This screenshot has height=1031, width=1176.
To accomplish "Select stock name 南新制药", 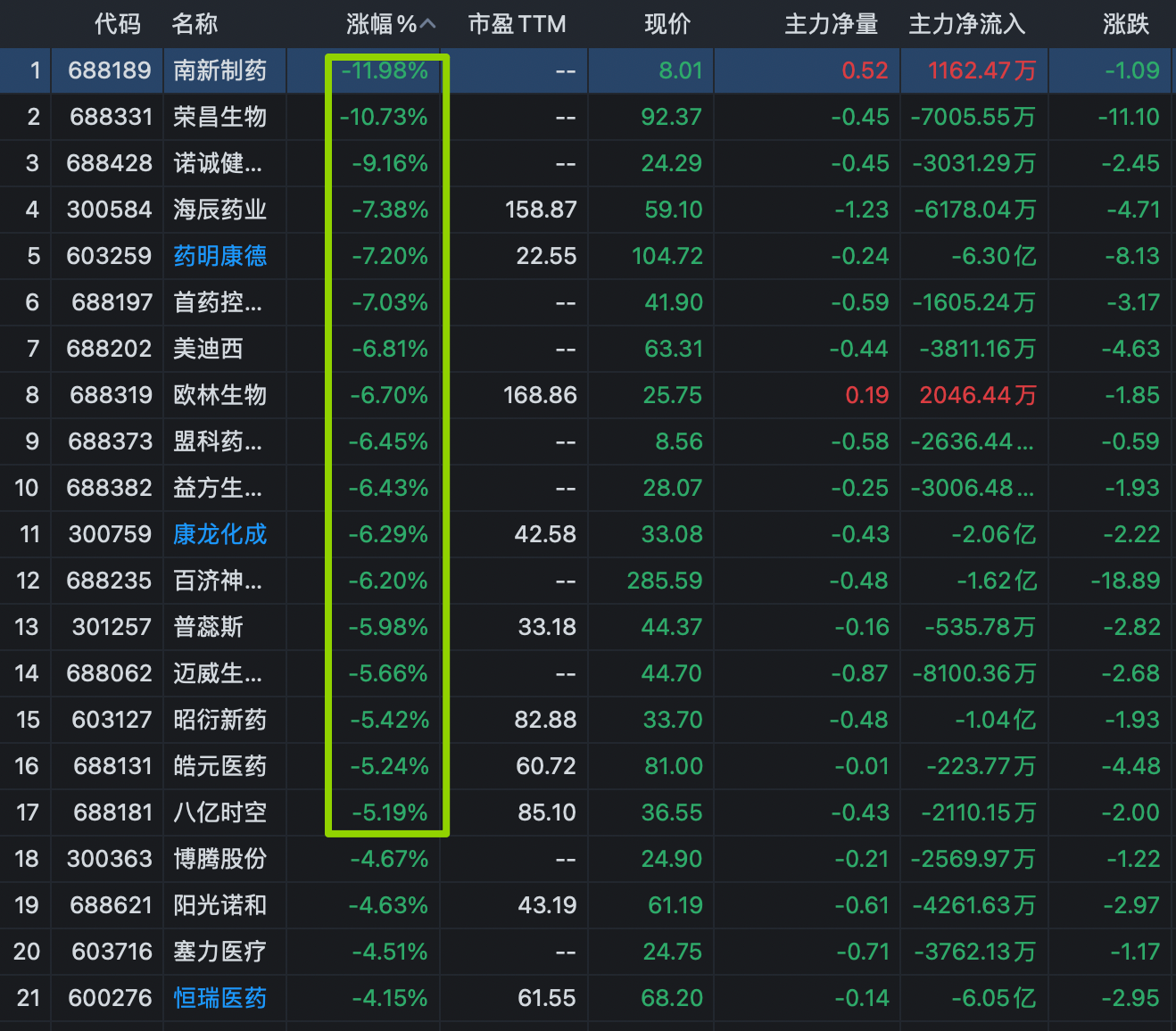I will point(220,70).
